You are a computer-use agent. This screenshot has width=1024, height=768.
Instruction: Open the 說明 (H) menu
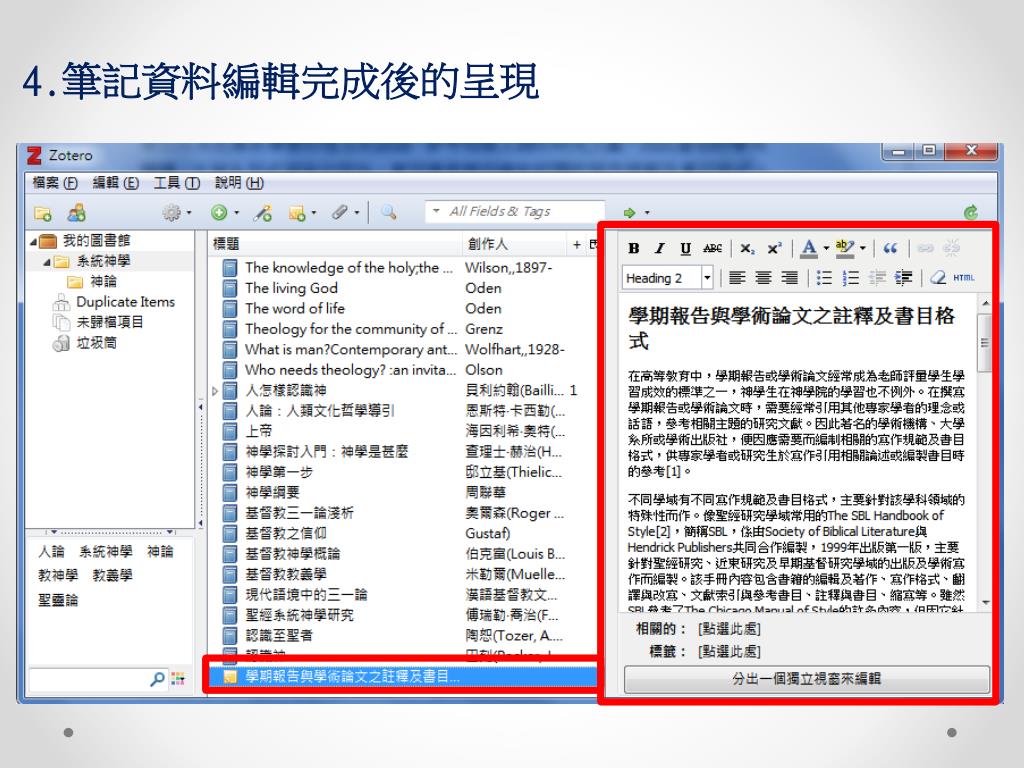[x=240, y=183]
